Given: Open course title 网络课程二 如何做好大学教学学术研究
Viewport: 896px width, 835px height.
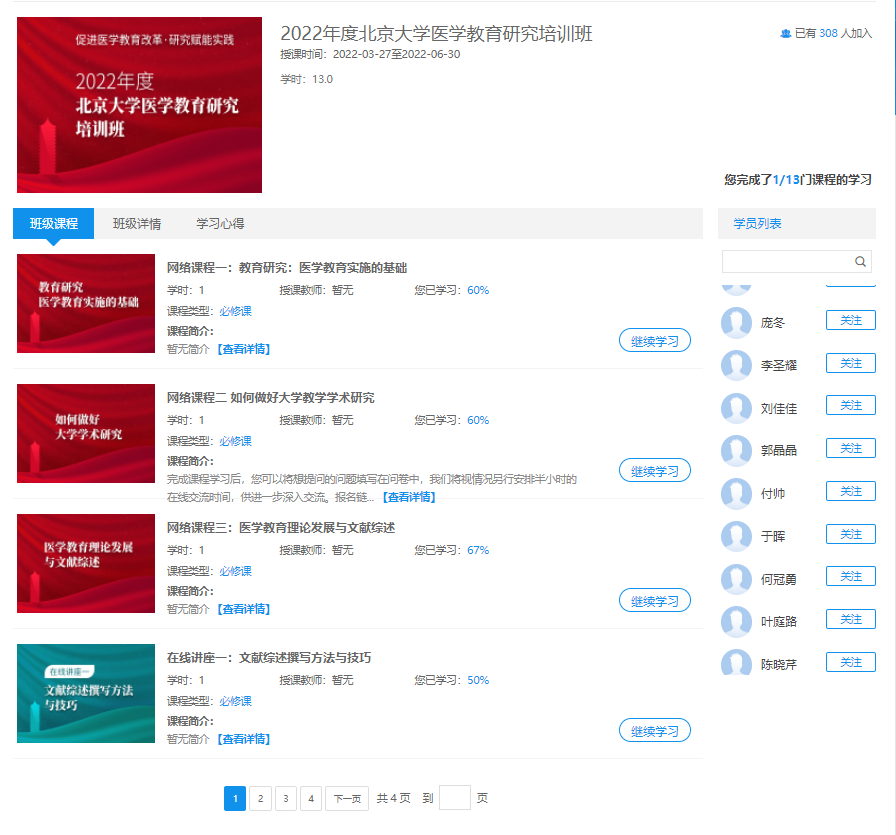Looking at the screenshot, I should [x=271, y=398].
